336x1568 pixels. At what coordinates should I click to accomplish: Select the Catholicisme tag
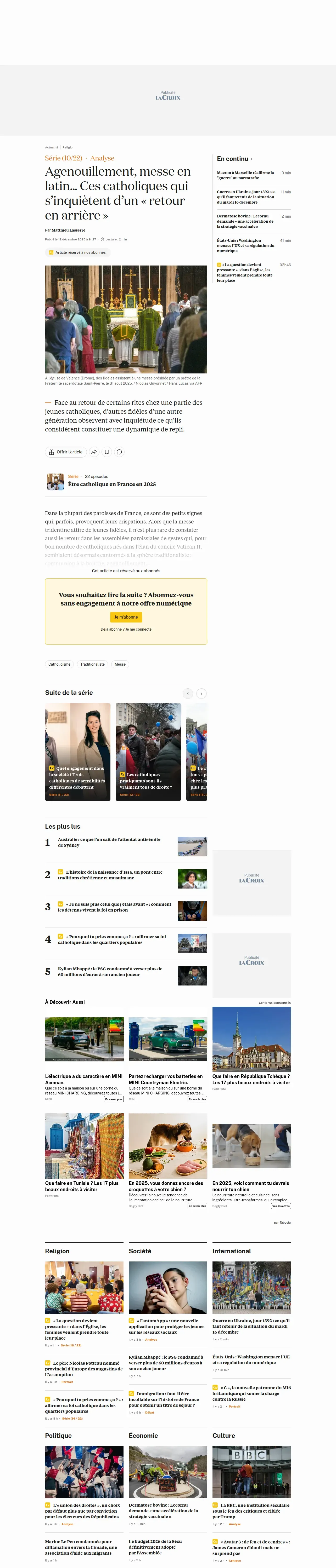[x=60, y=665]
